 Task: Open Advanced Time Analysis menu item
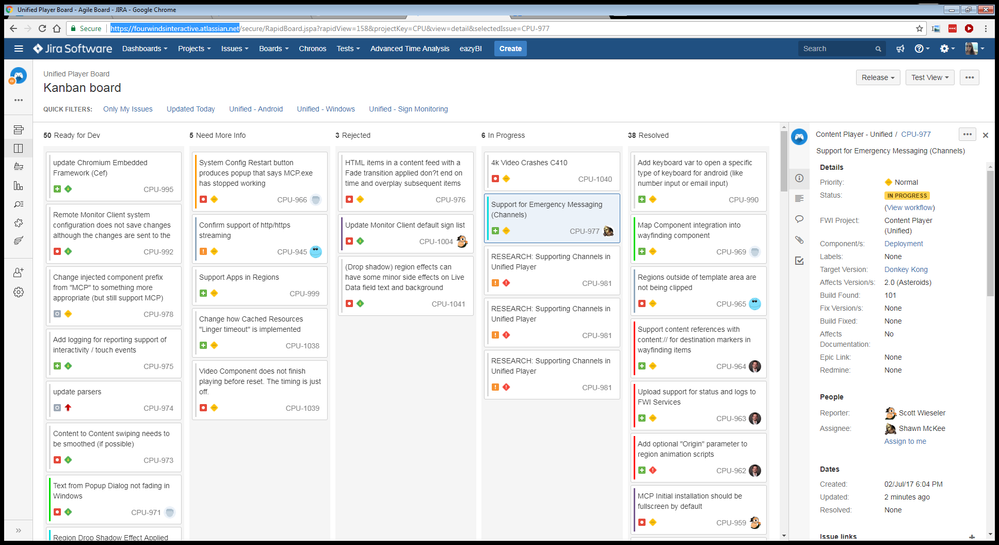tap(410, 48)
